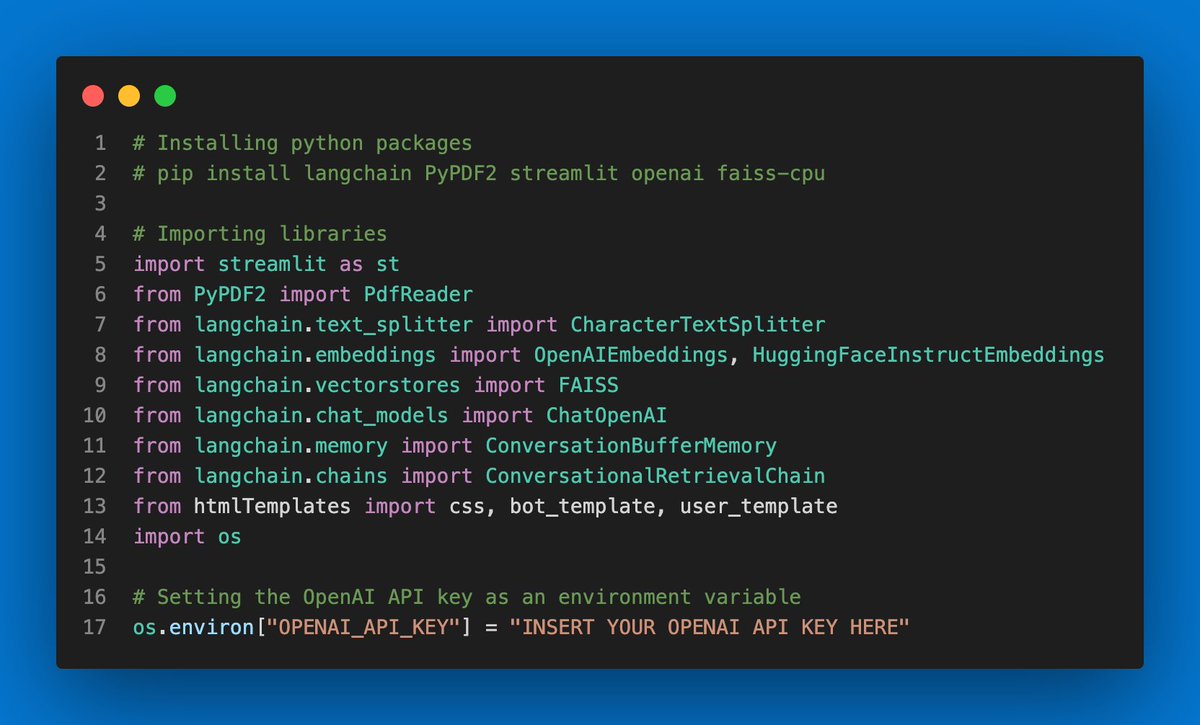The height and width of the screenshot is (725, 1200).
Task: Click line number 17 in the gutter
Action: pyautogui.click(x=94, y=627)
